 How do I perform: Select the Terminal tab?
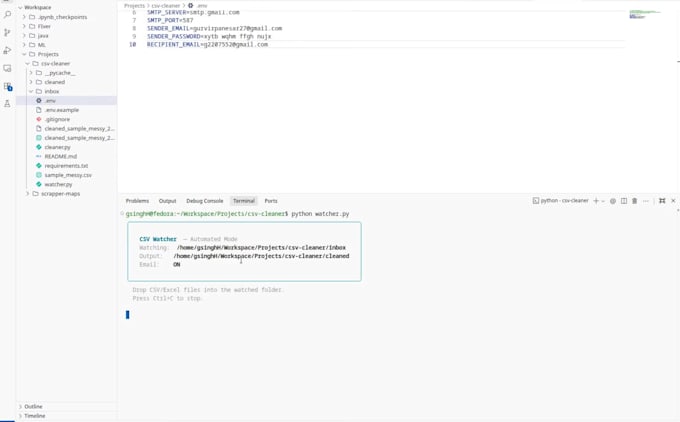[244, 201]
